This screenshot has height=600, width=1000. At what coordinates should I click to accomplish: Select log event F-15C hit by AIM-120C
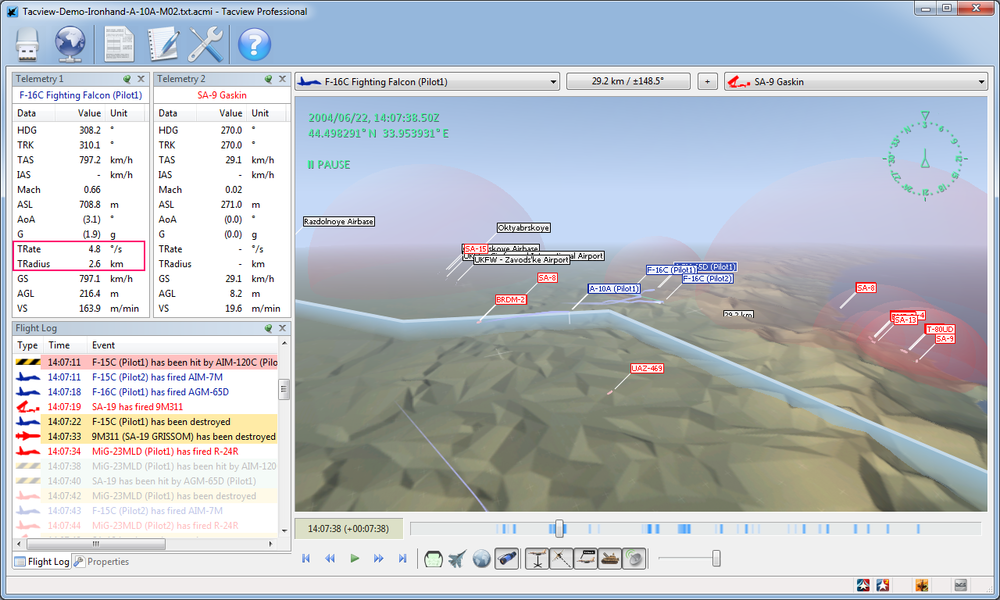pos(146,362)
